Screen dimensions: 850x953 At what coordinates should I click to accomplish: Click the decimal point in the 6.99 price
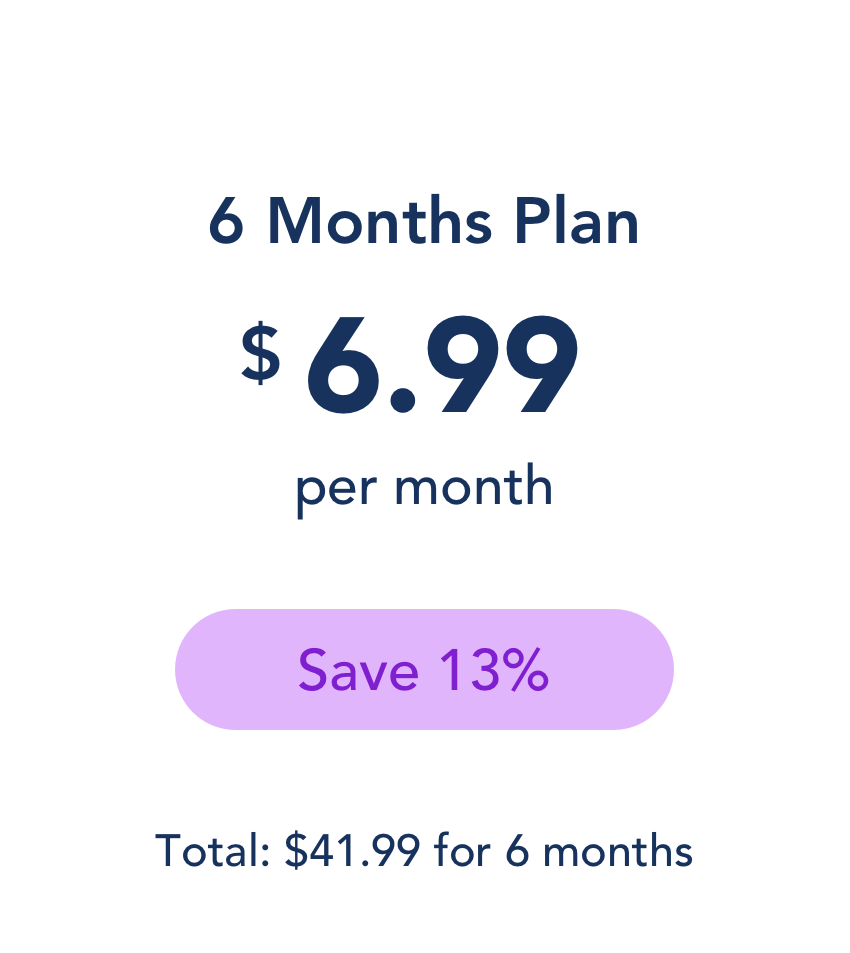(x=402, y=401)
